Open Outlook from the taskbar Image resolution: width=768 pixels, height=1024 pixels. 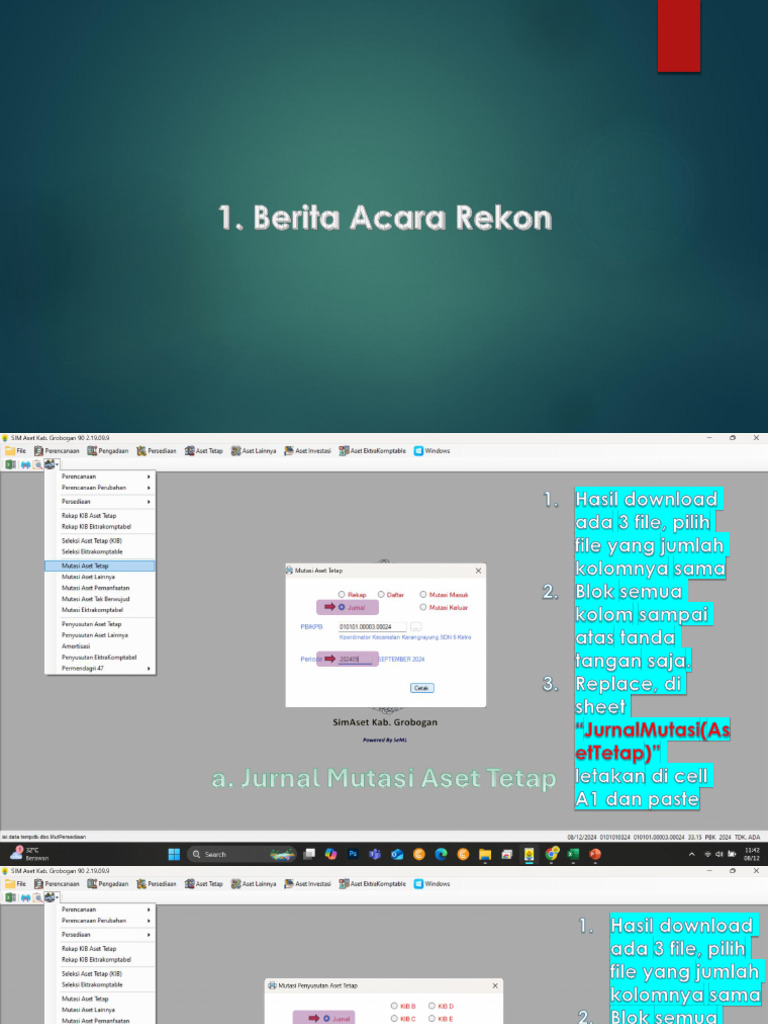pyautogui.click(x=397, y=854)
